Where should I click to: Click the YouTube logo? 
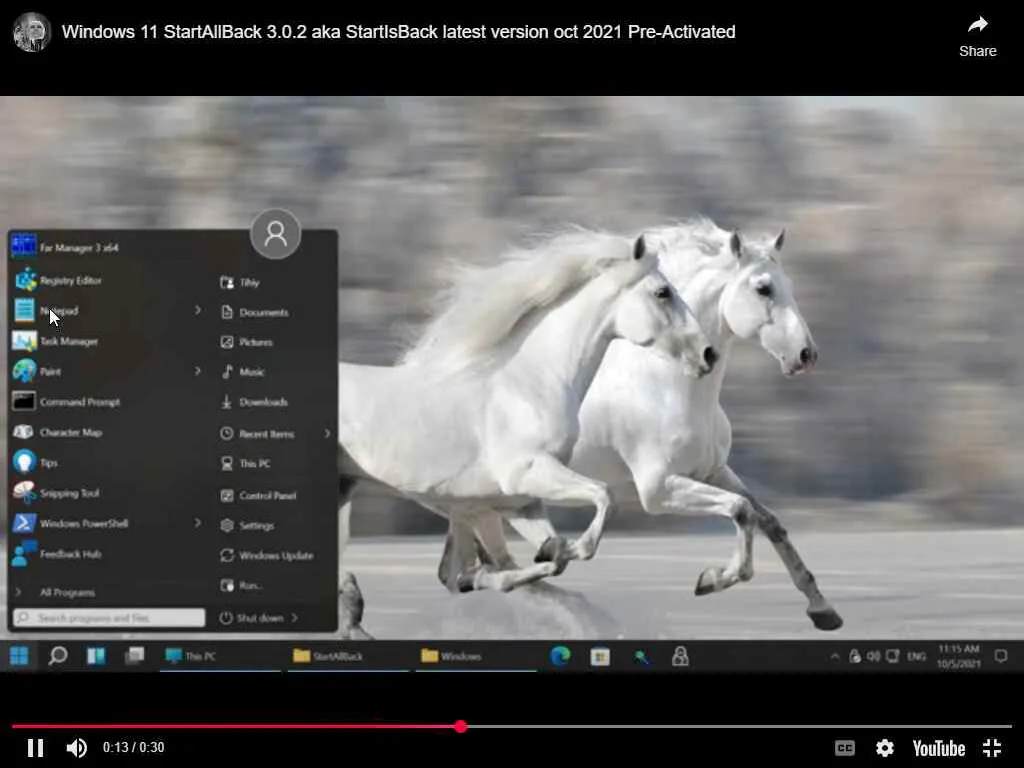tap(938, 748)
